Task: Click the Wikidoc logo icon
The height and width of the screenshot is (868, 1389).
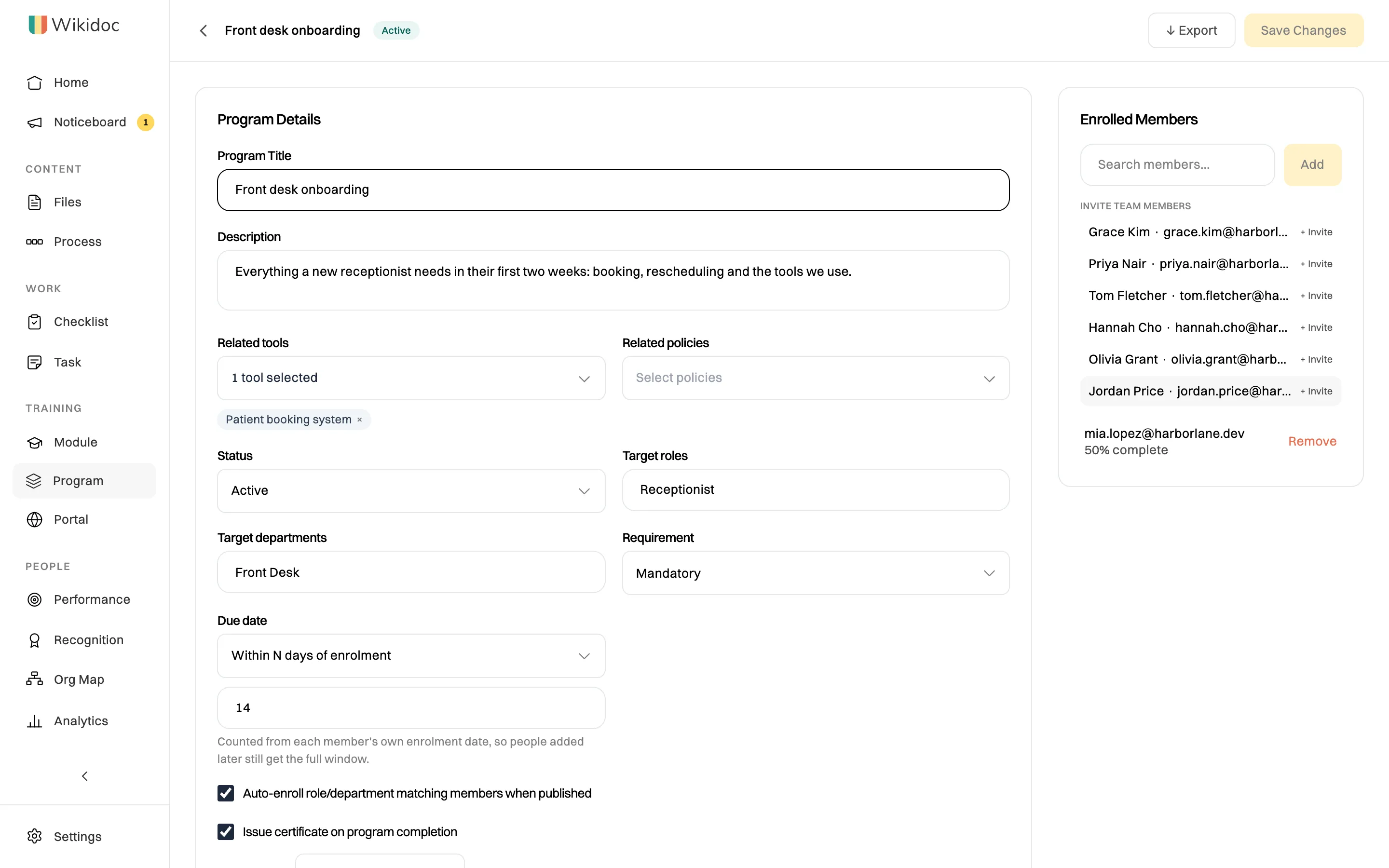Action: coord(38,25)
